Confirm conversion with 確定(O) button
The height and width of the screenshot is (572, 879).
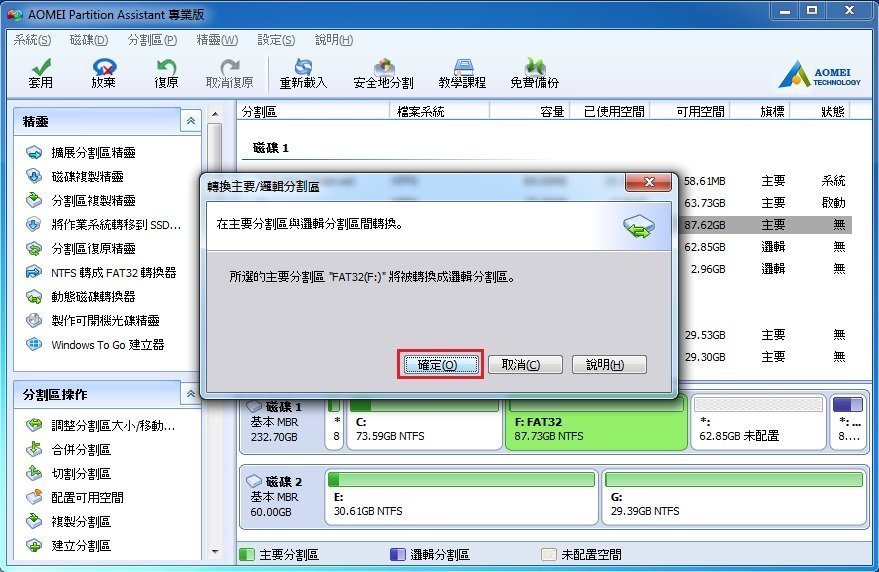click(441, 365)
